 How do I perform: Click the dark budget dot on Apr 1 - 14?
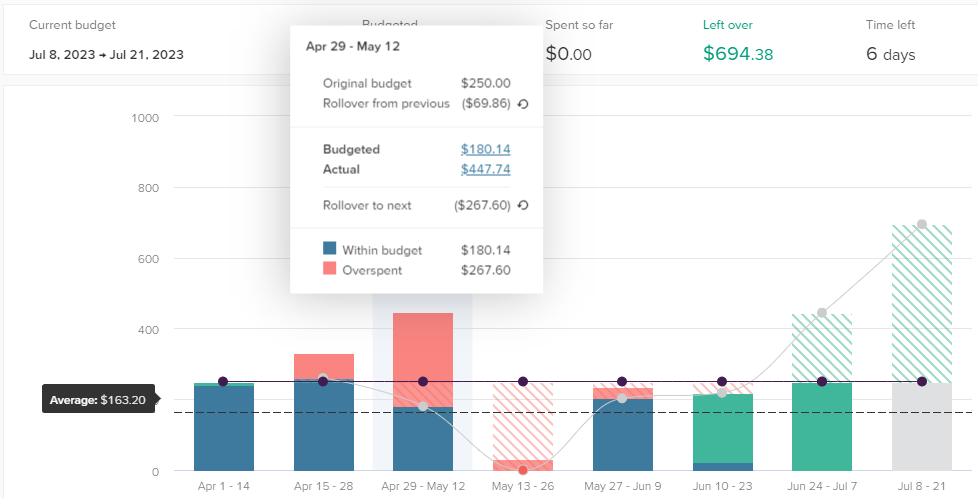223,382
